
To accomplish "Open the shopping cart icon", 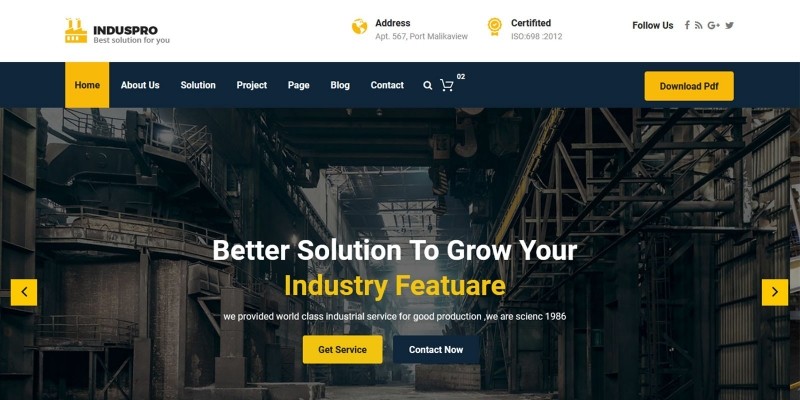I will (446, 85).
